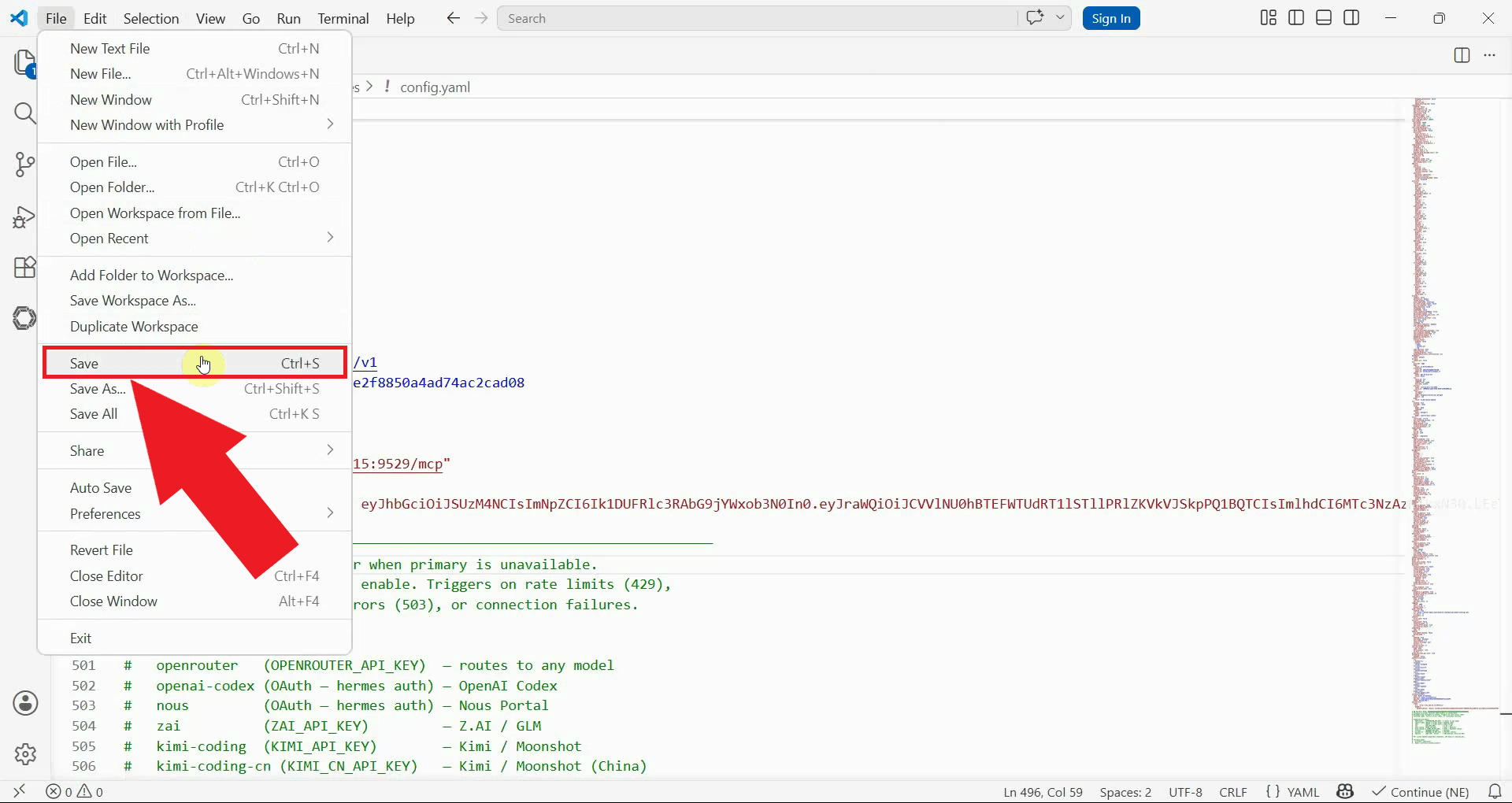Go back with the left arrow
The height and width of the screenshot is (803, 1512).
pyautogui.click(x=453, y=18)
